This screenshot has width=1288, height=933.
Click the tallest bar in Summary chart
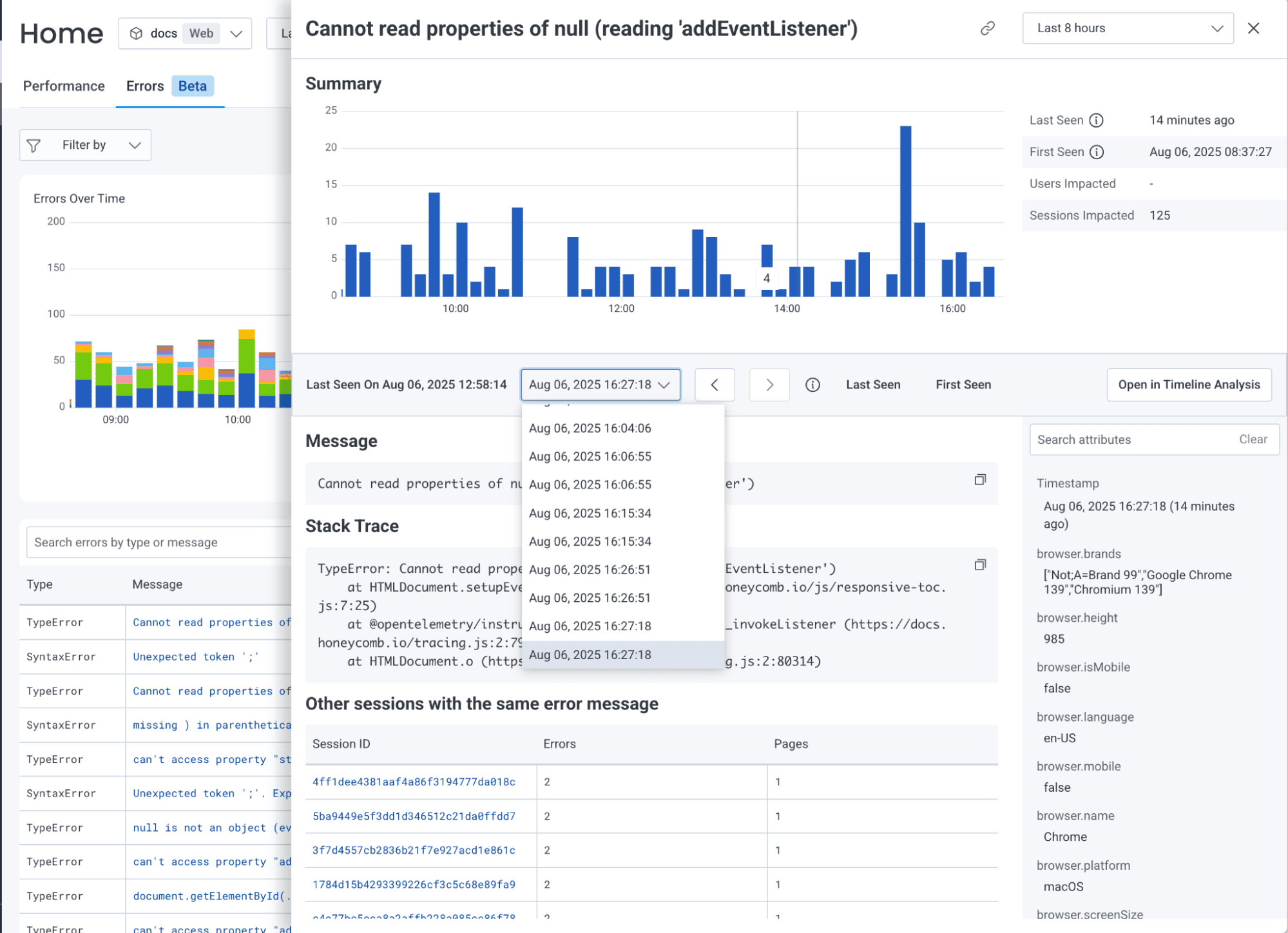point(905,213)
